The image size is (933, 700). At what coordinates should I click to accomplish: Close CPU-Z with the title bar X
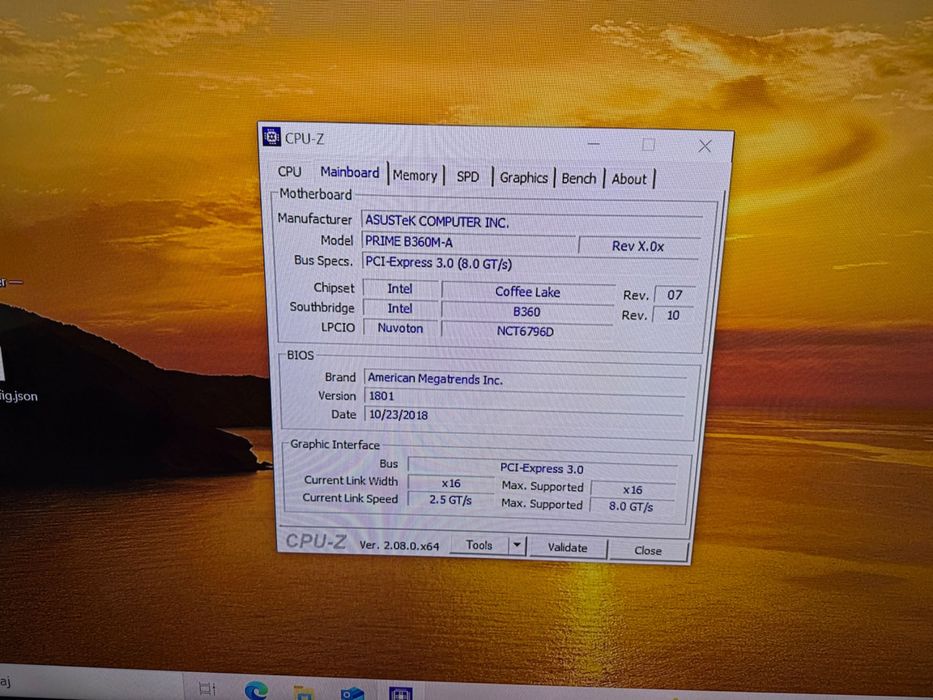tap(705, 146)
